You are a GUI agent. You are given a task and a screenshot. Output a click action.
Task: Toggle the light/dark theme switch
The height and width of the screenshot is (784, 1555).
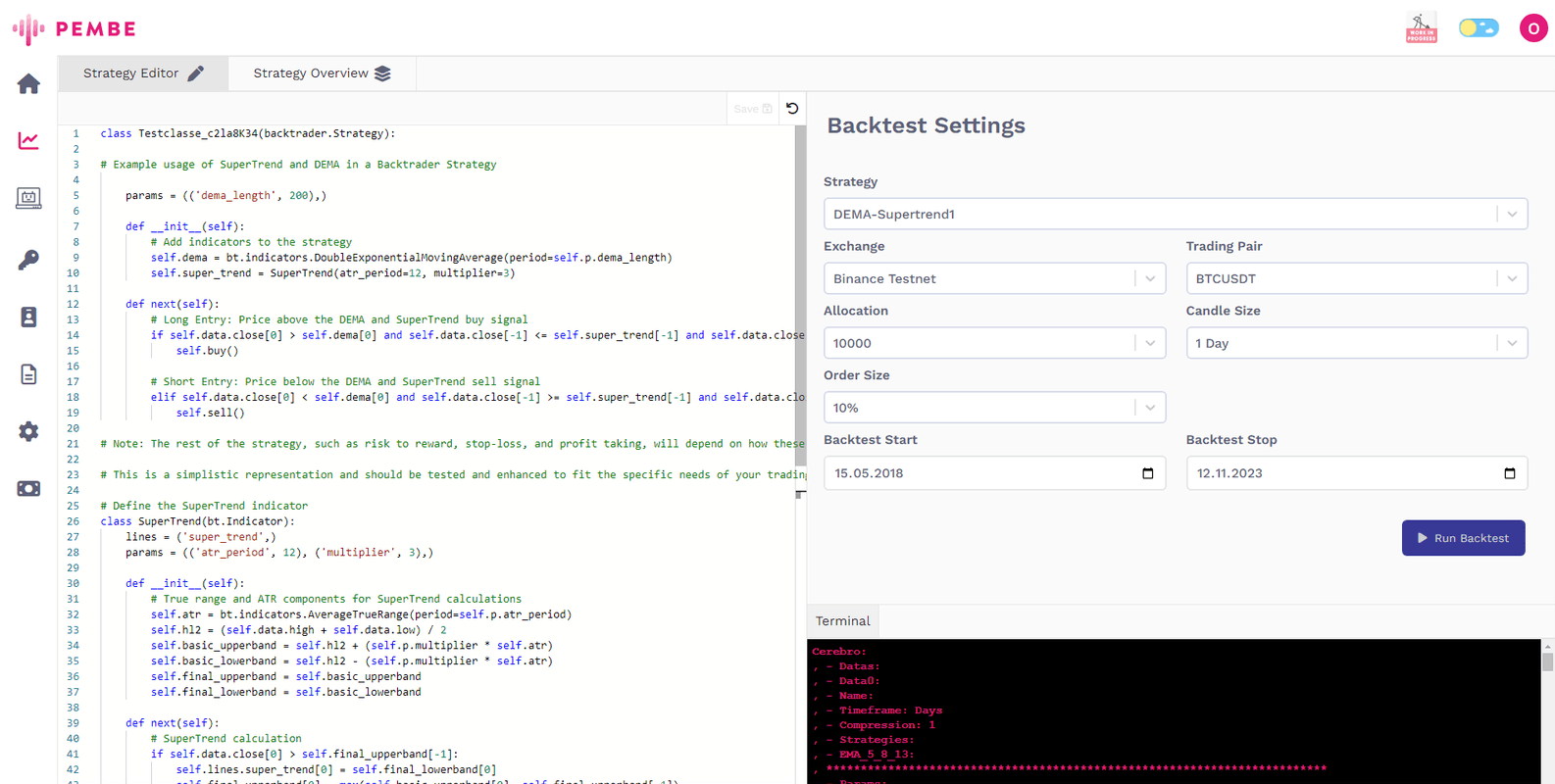click(x=1478, y=28)
